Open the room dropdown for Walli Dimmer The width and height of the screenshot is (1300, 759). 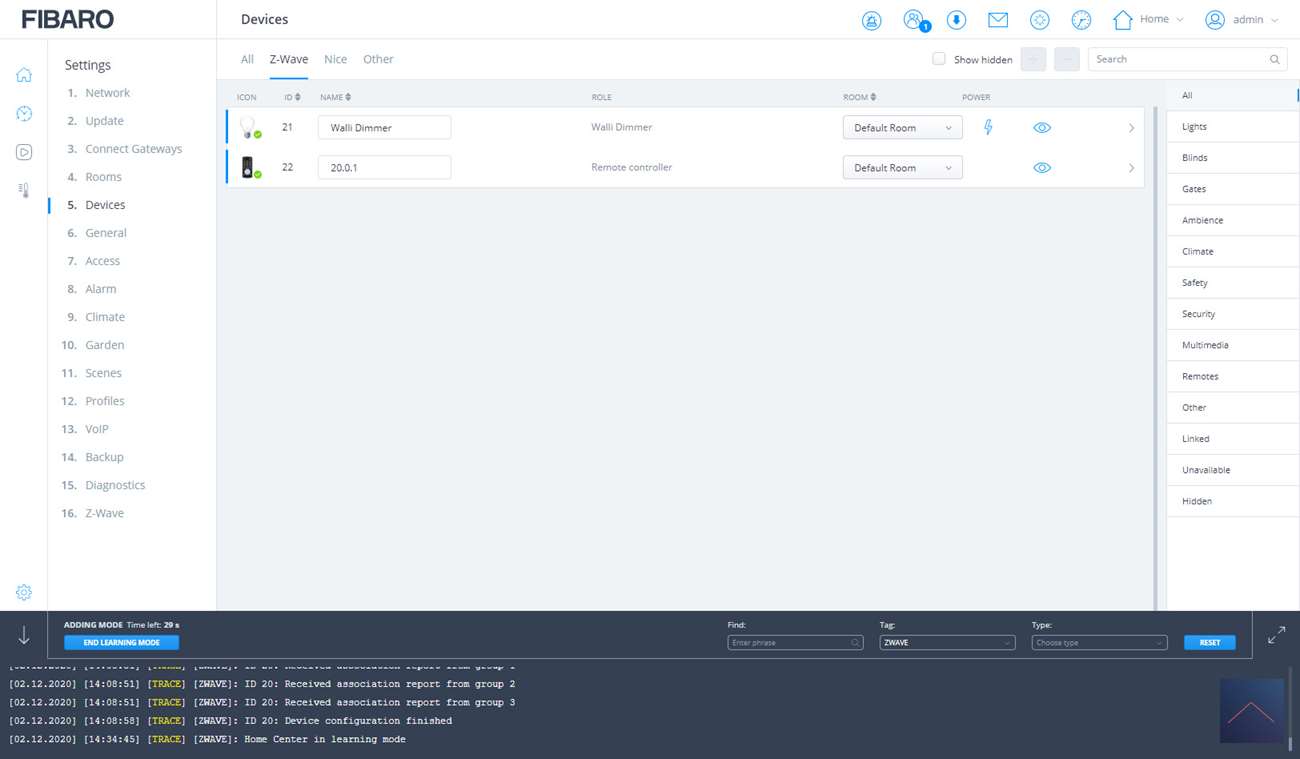point(902,128)
